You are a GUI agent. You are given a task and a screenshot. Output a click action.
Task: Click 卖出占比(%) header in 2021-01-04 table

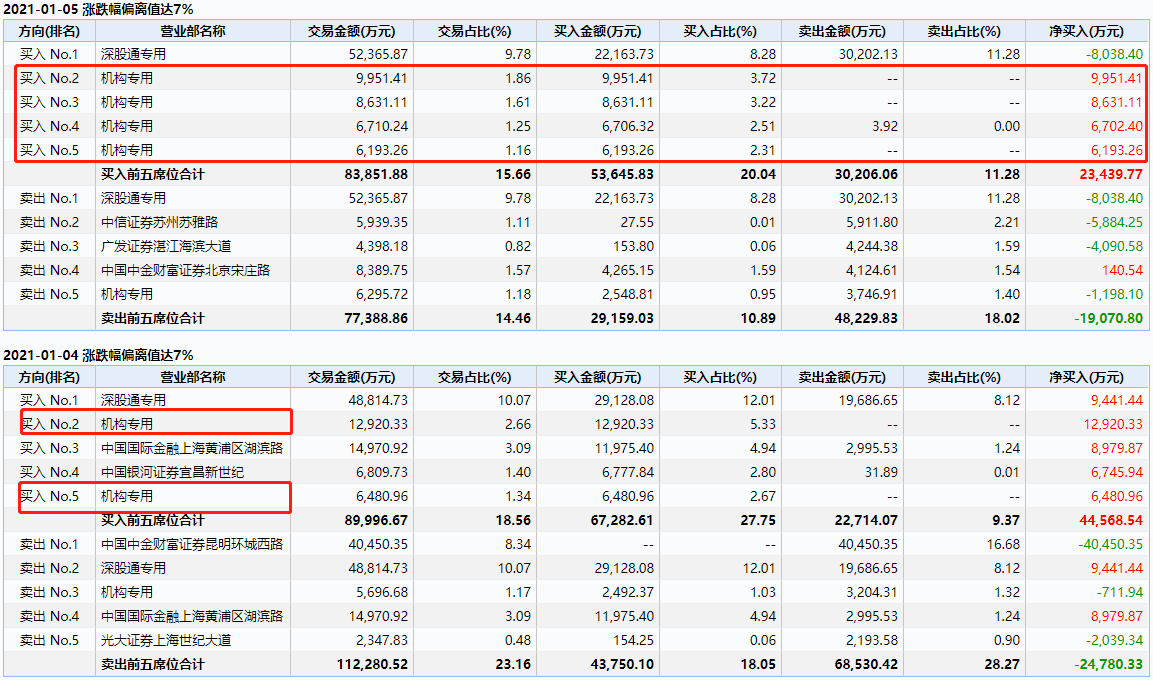coord(964,377)
